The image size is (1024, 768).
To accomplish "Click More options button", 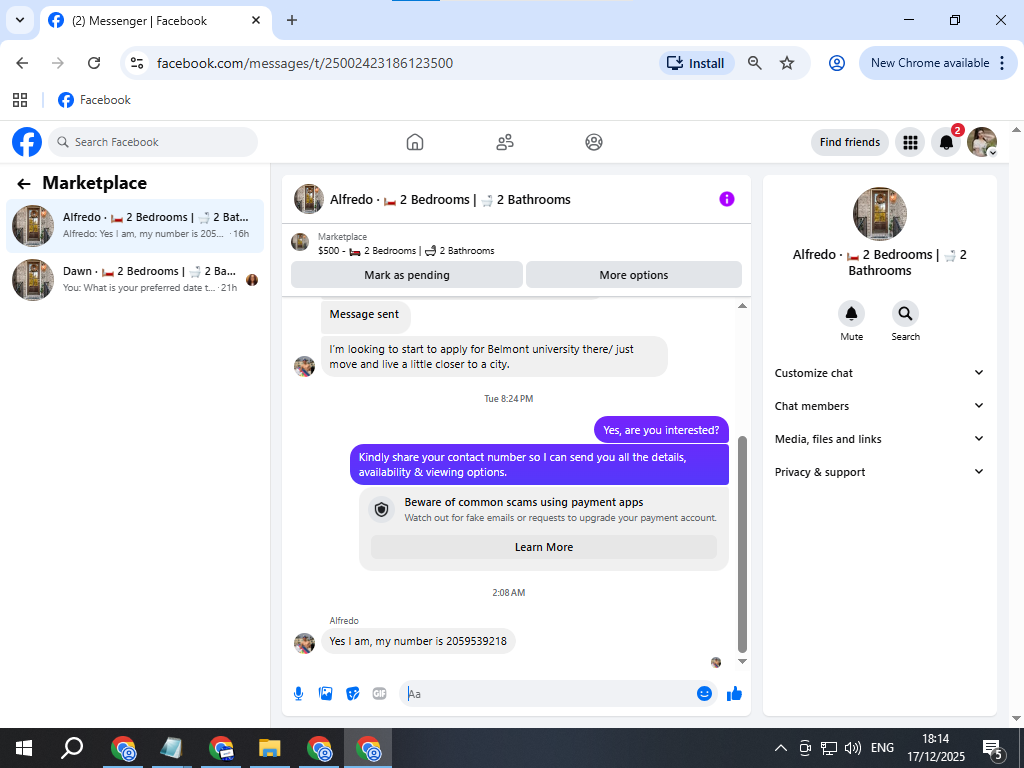I will 633,275.
